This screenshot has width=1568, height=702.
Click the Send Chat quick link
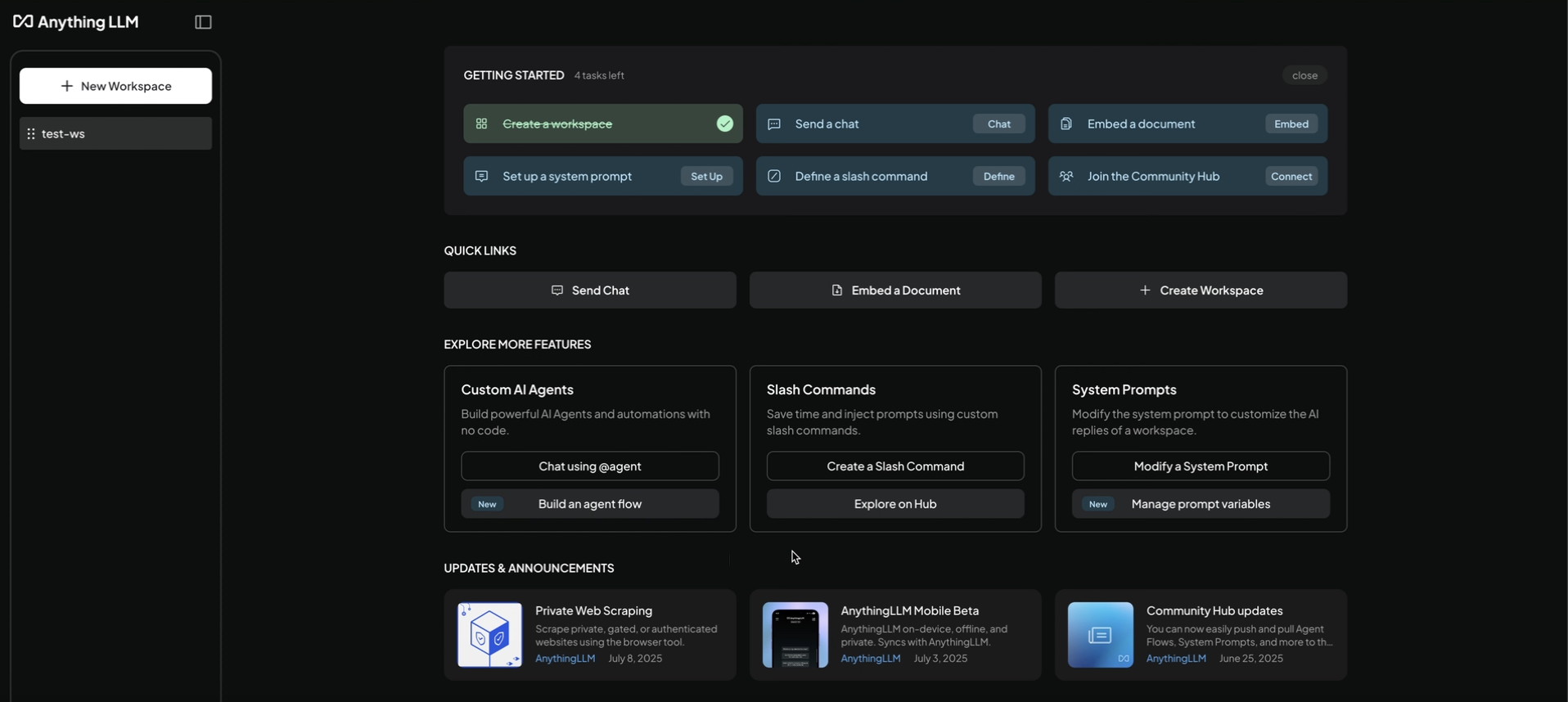(x=590, y=290)
